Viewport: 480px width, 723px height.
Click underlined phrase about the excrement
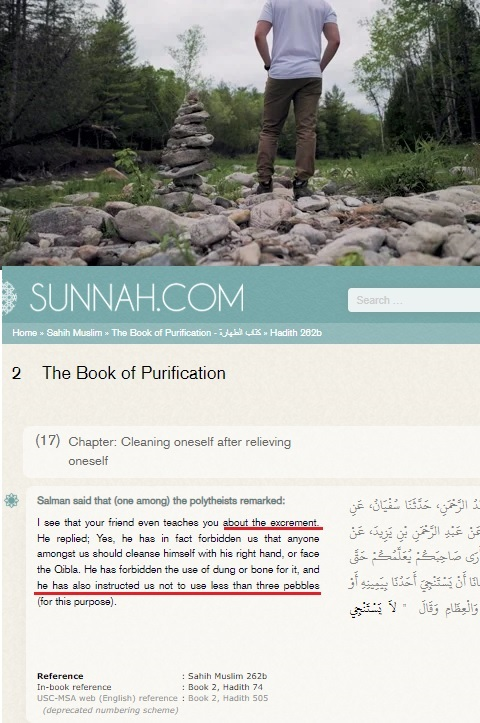click(x=271, y=523)
